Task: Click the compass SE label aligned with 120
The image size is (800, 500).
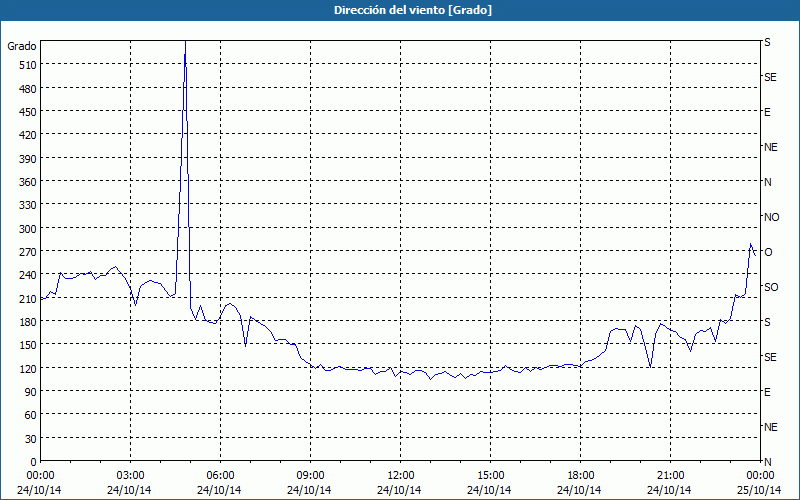Action: click(x=770, y=357)
